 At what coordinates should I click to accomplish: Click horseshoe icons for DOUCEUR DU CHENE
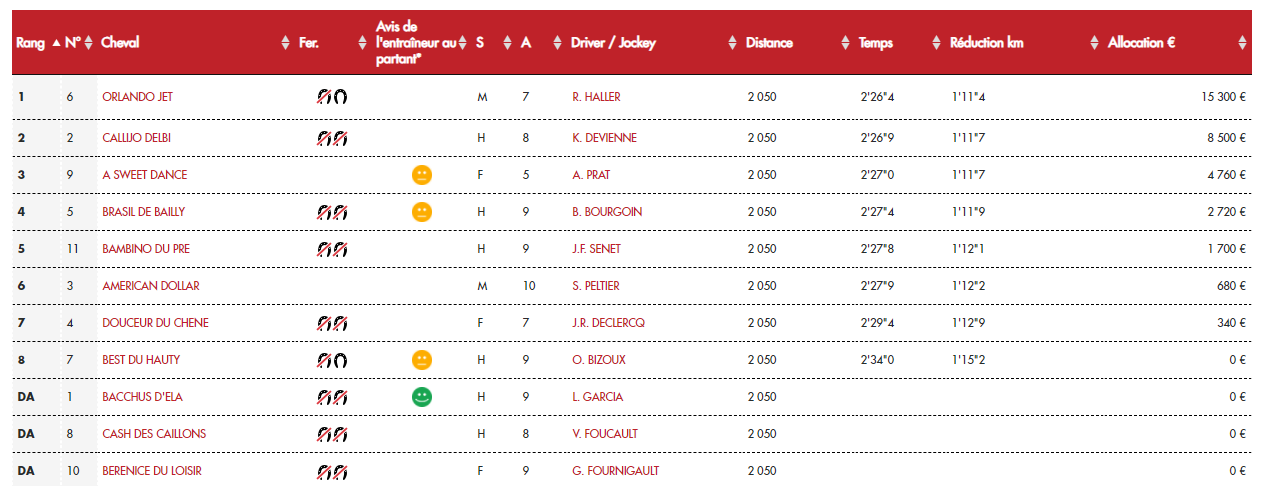click(332, 323)
